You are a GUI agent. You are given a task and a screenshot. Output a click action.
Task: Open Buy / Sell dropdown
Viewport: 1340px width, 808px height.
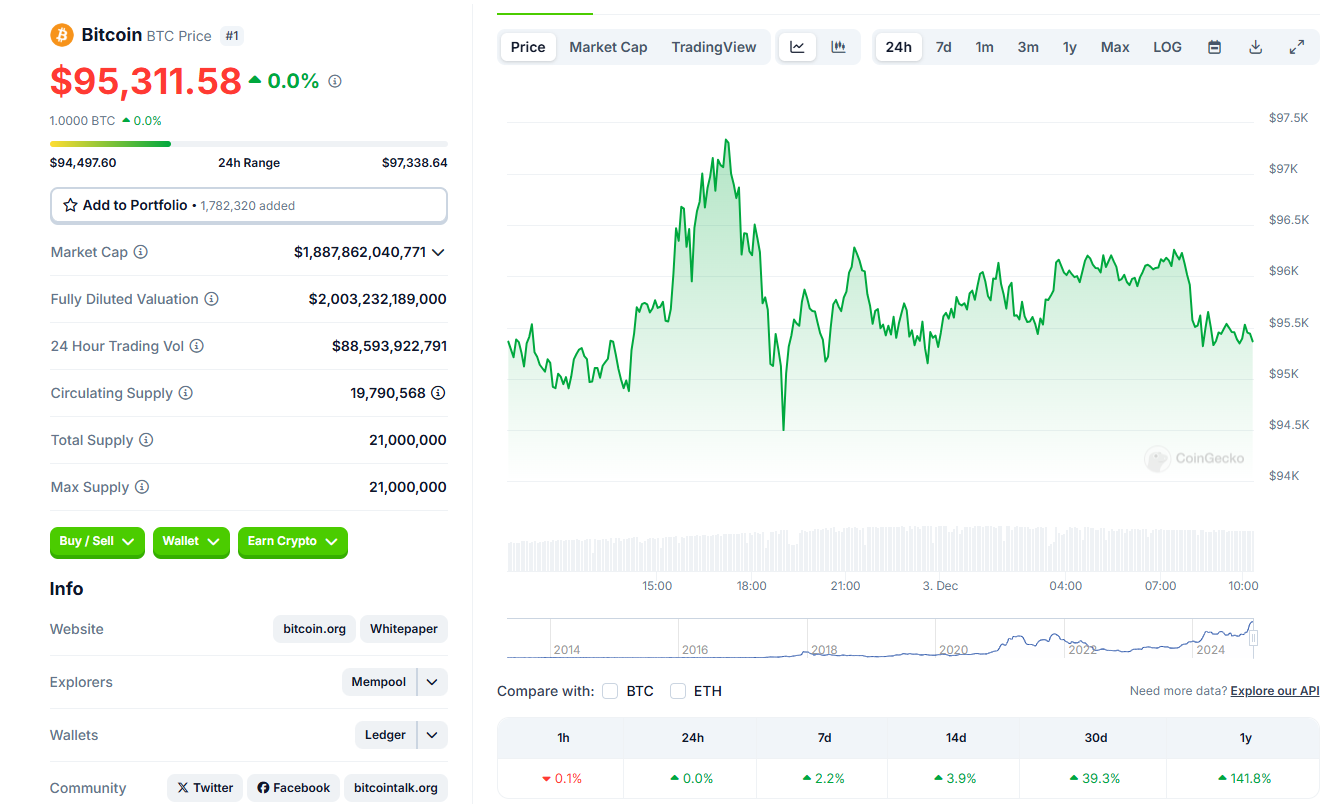[x=97, y=541]
